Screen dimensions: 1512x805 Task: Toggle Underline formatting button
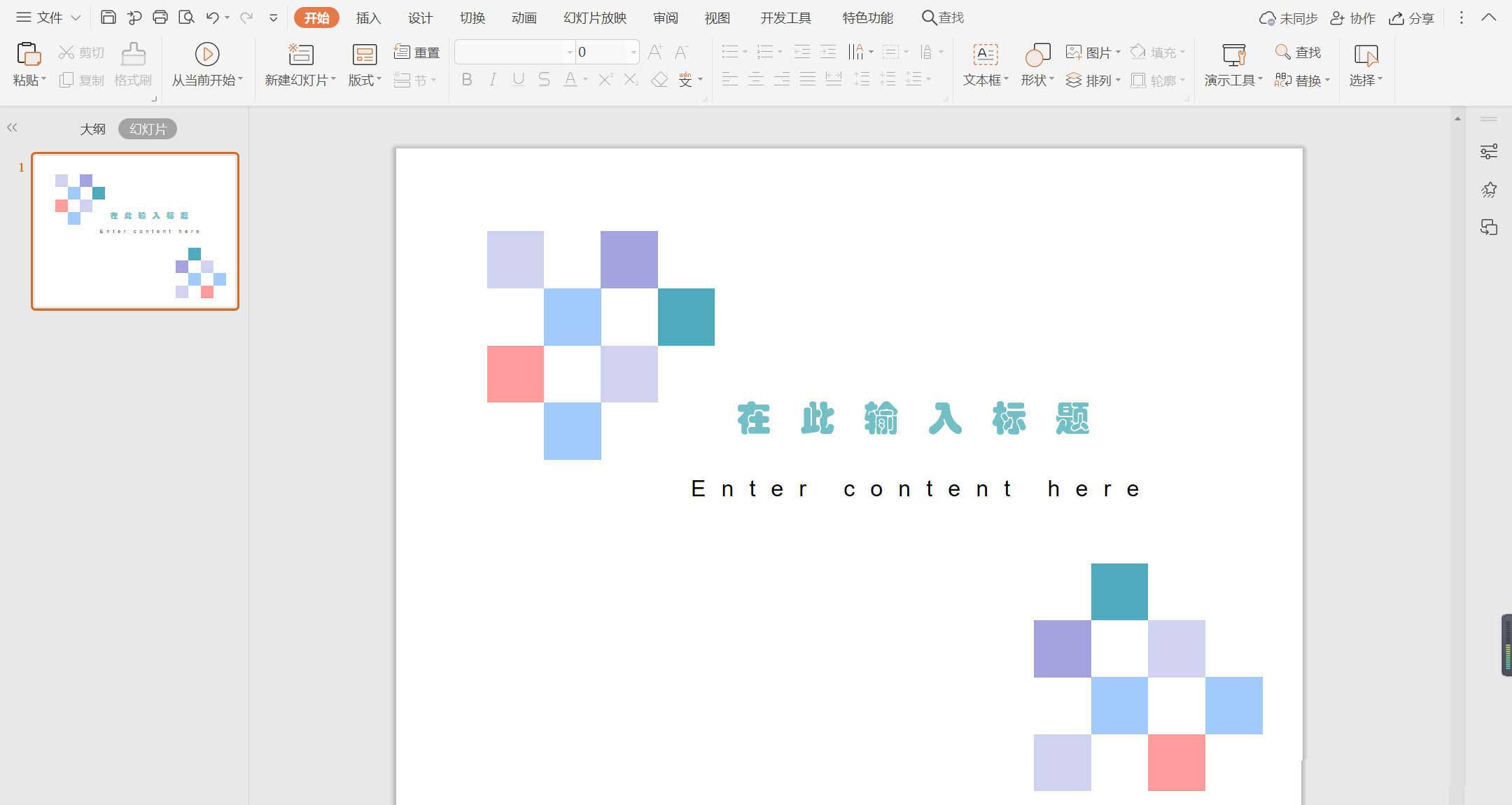tap(518, 80)
